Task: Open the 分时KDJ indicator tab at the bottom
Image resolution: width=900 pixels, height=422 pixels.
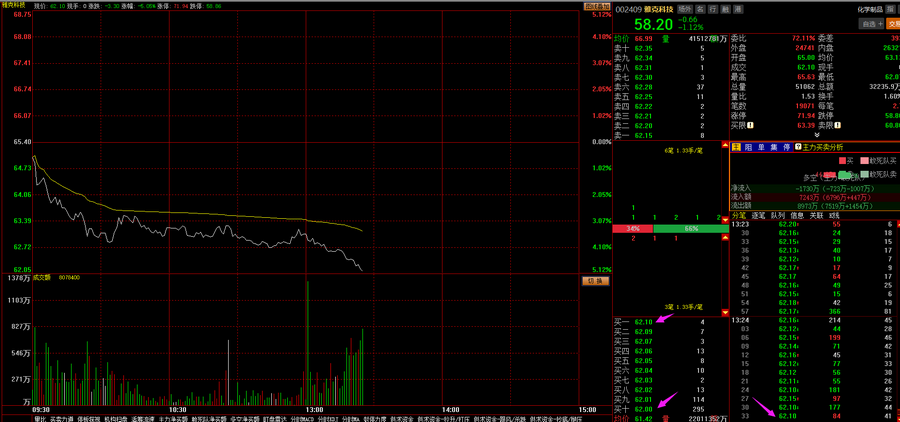Action: click(x=328, y=419)
